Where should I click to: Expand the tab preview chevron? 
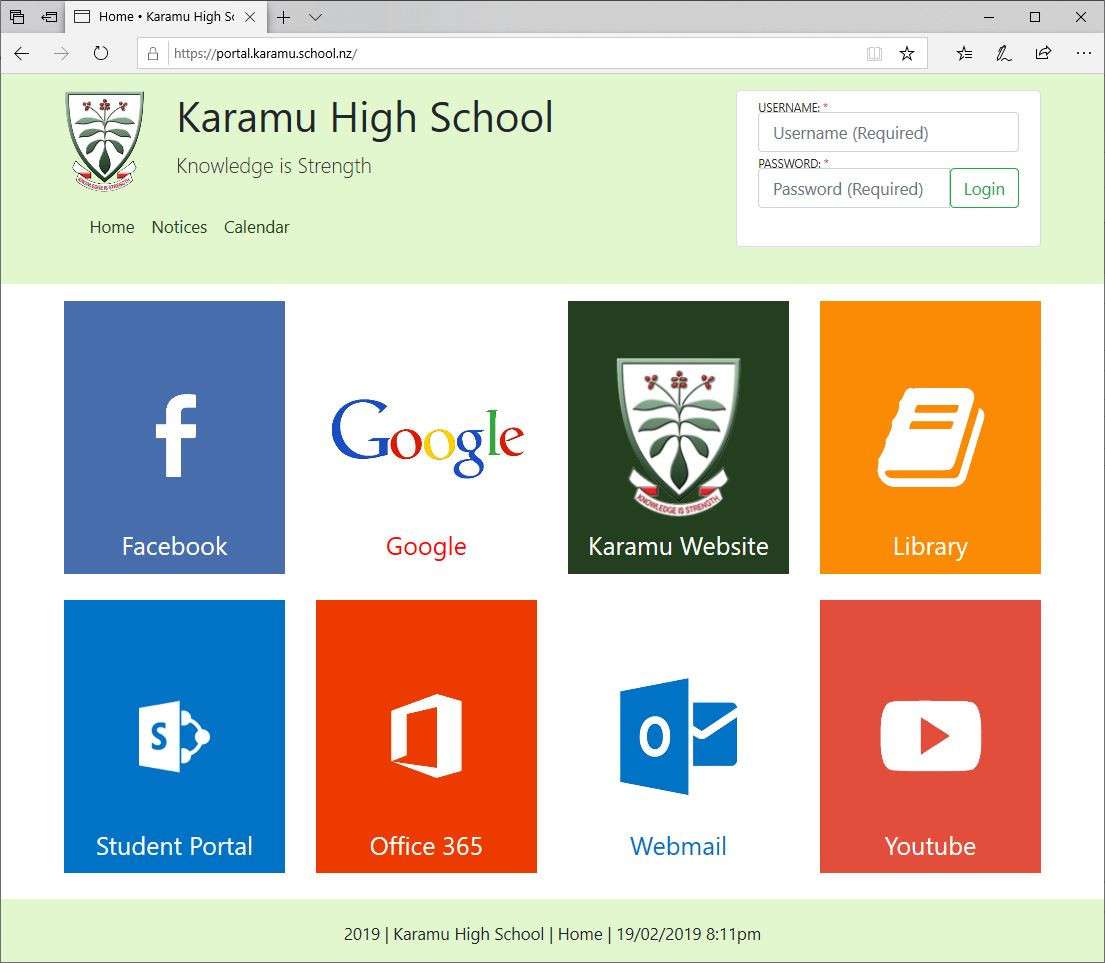coord(316,18)
